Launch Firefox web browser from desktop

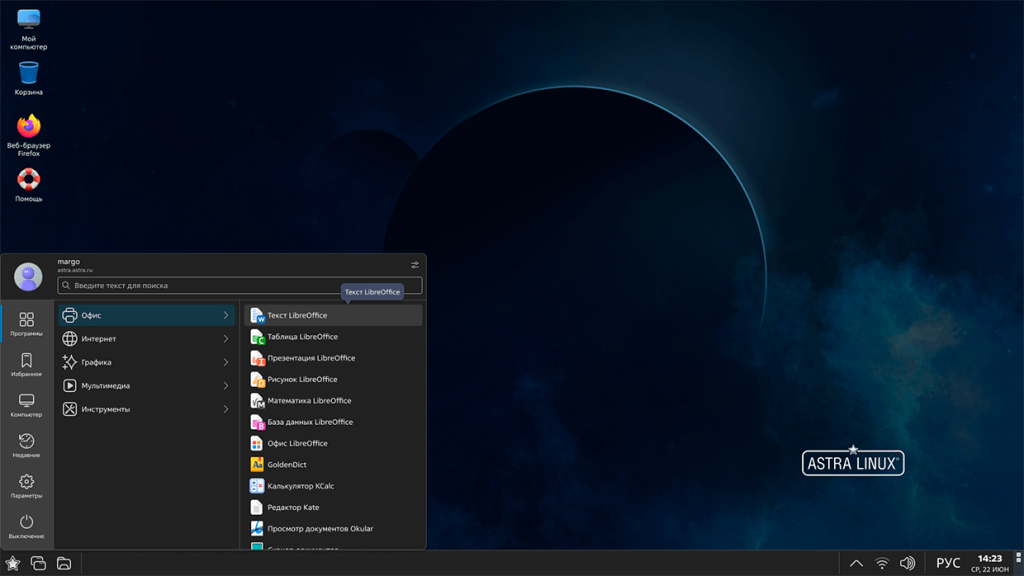[29, 135]
